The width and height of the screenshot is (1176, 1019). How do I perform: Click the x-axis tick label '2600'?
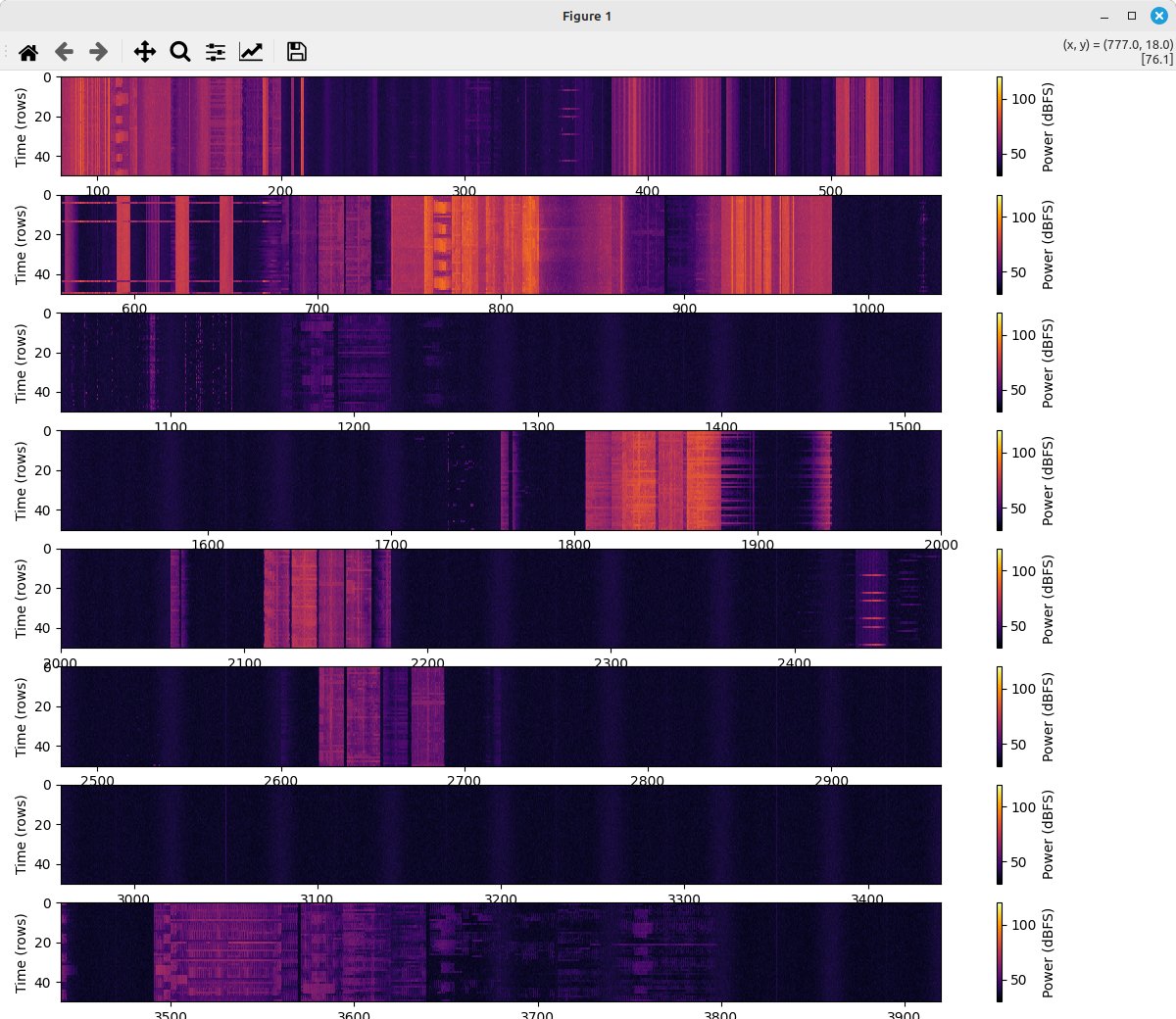pos(280,781)
